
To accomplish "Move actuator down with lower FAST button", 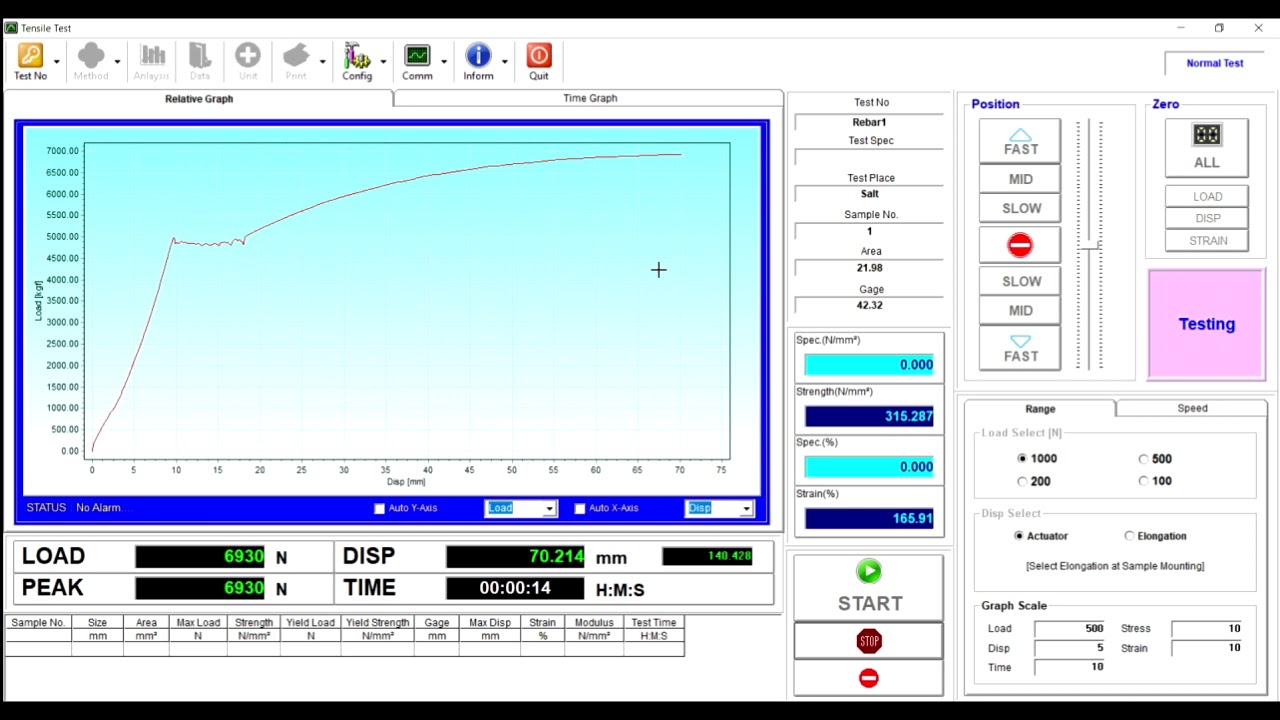I will pos(1020,349).
